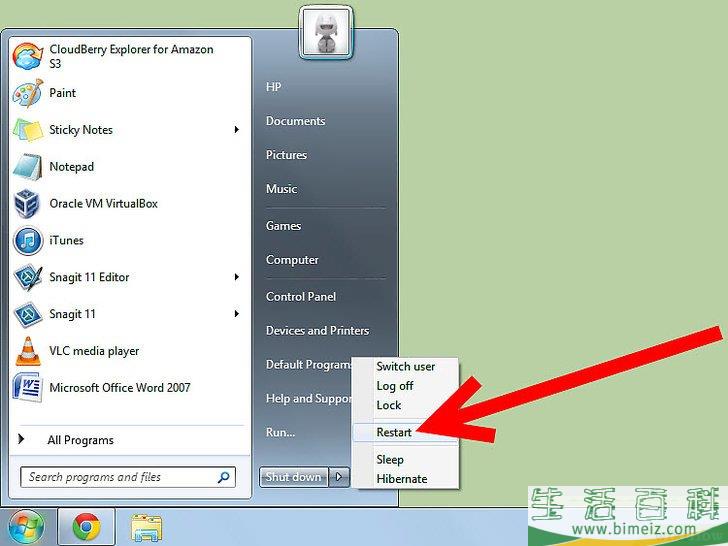Click the iTunes program label
Viewport: 728px width, 546px height.
click(66, 240)
